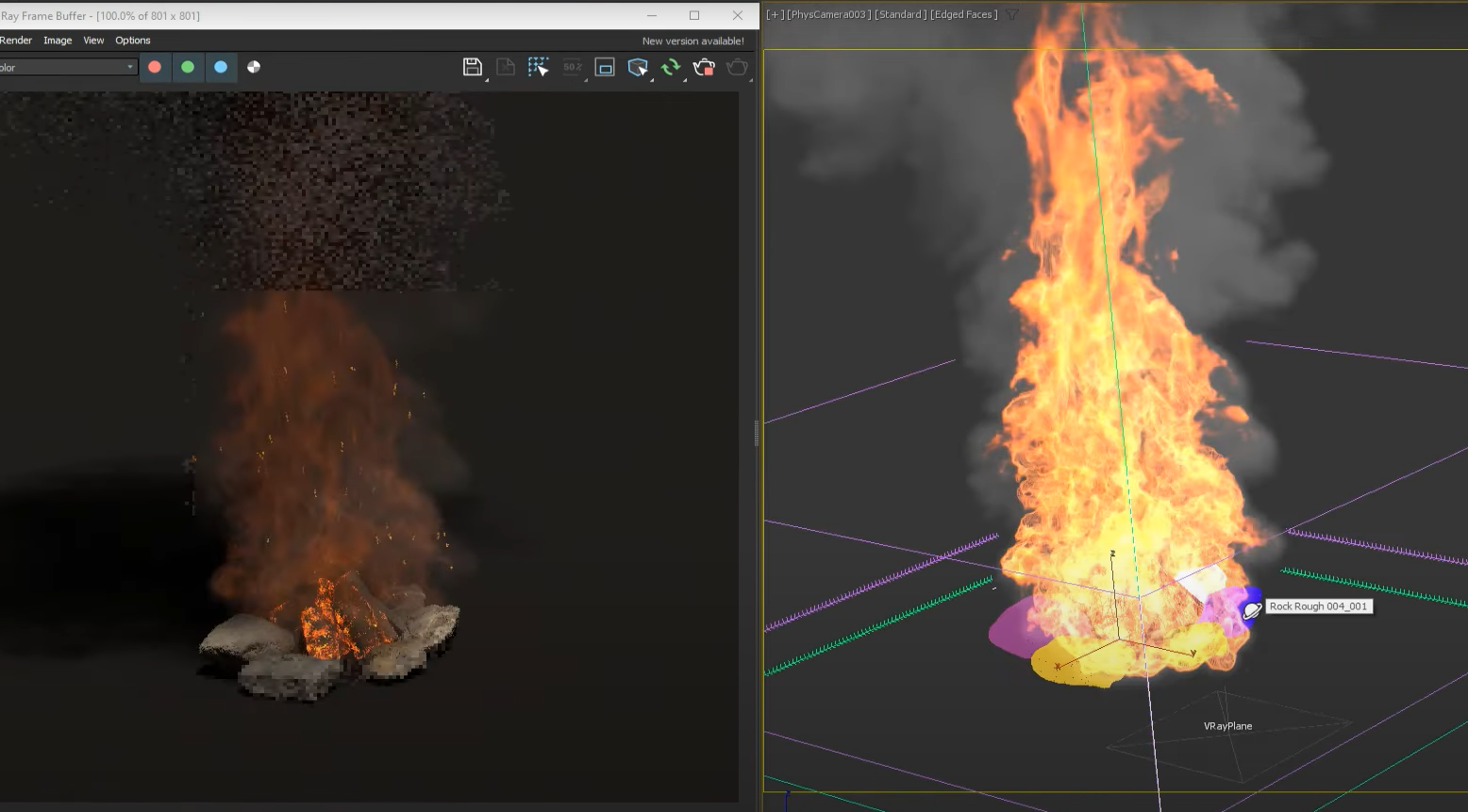Viewport: 1468px width, 812px height.
Task: Open the color channel dropdown
Action: (x=131, y=67)
